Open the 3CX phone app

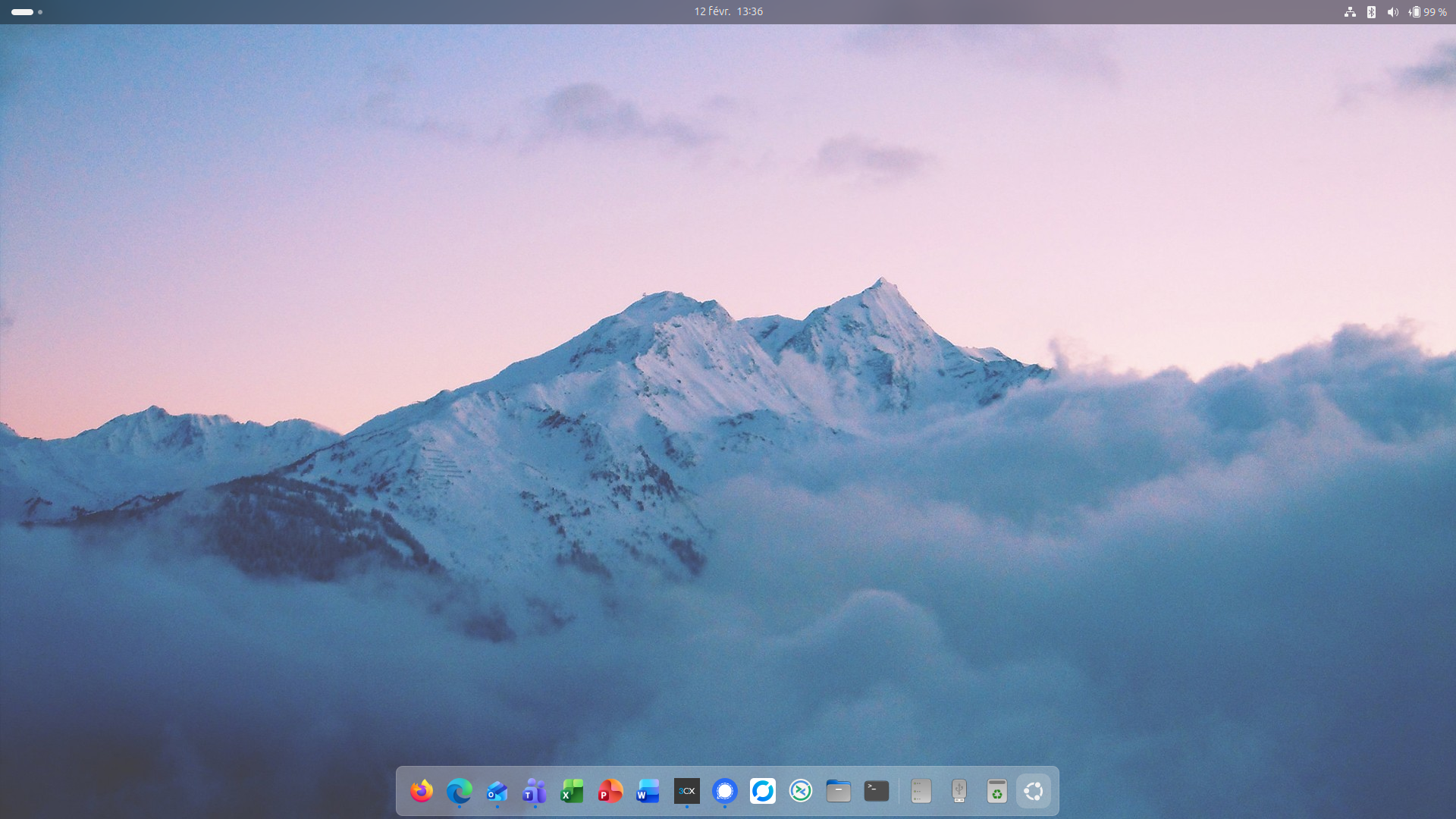tap(687, 791)
